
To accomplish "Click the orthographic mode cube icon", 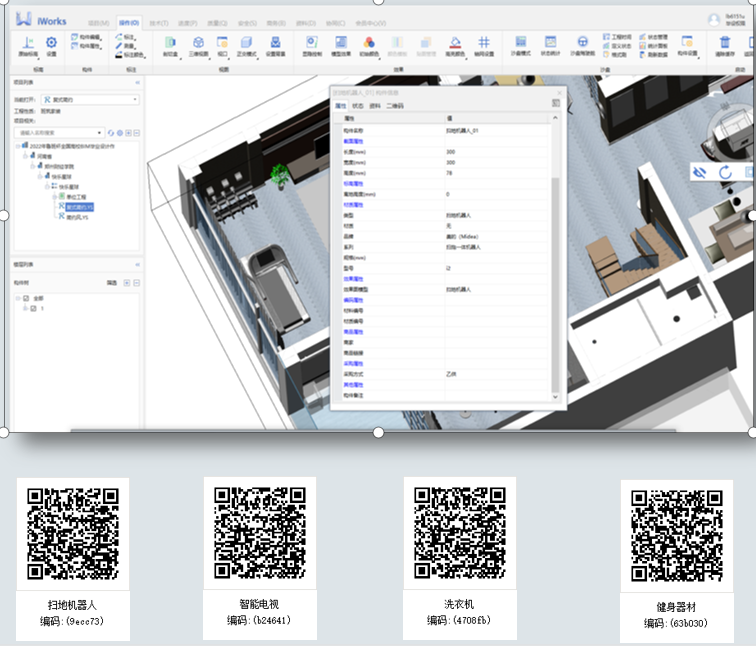I will click(246, 42).
